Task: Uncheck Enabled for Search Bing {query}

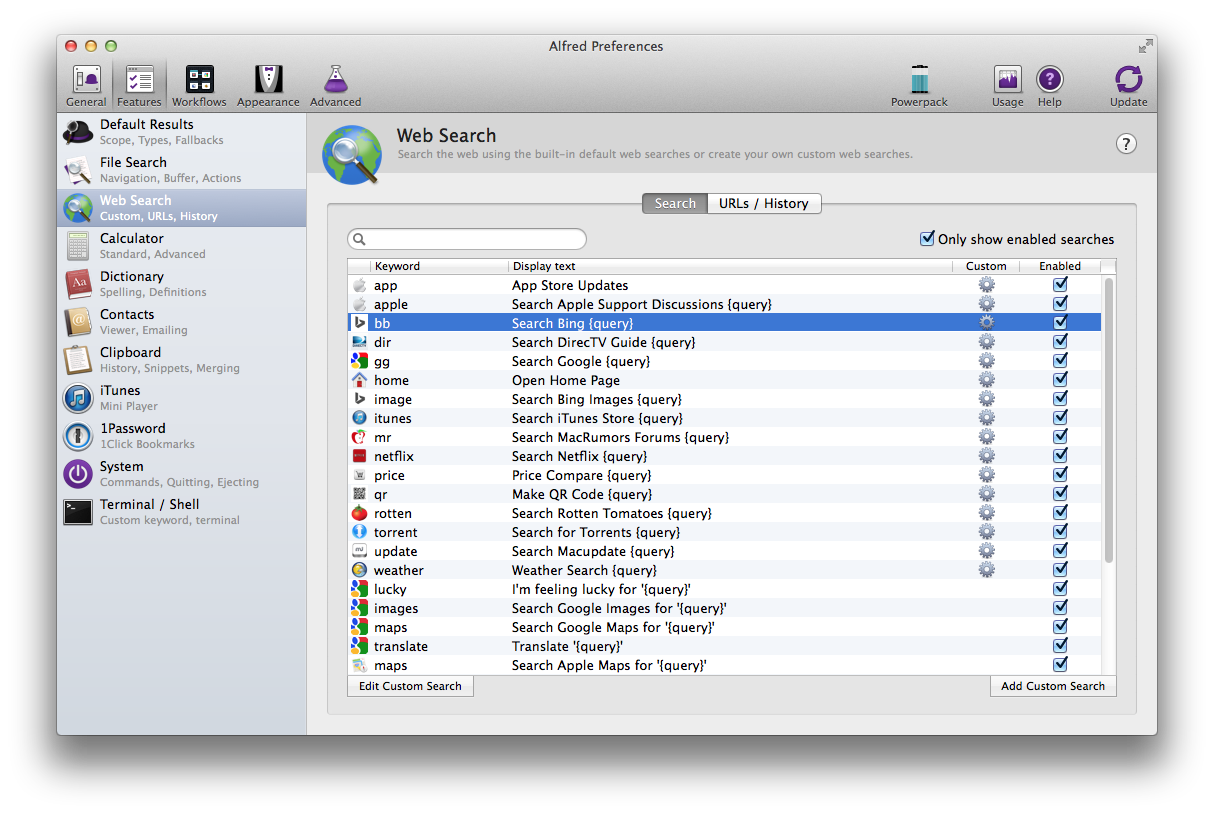Action: pyautogui.click(x=1060, y=323)
